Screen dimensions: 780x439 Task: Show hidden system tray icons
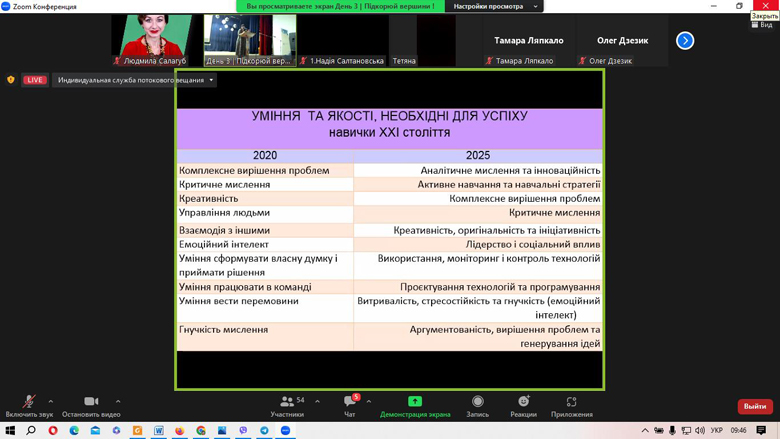pyautogui.click(x=645, y=430)
